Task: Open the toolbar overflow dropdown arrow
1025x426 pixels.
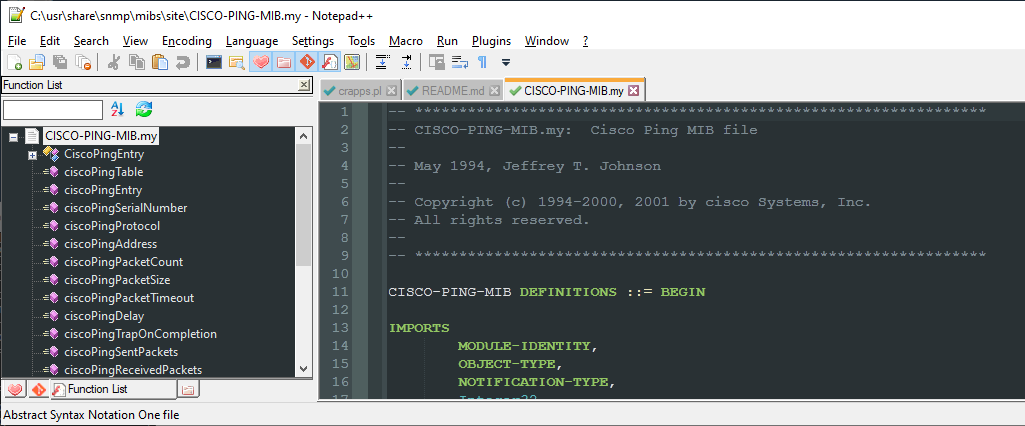Action: [x=505, y=63]
